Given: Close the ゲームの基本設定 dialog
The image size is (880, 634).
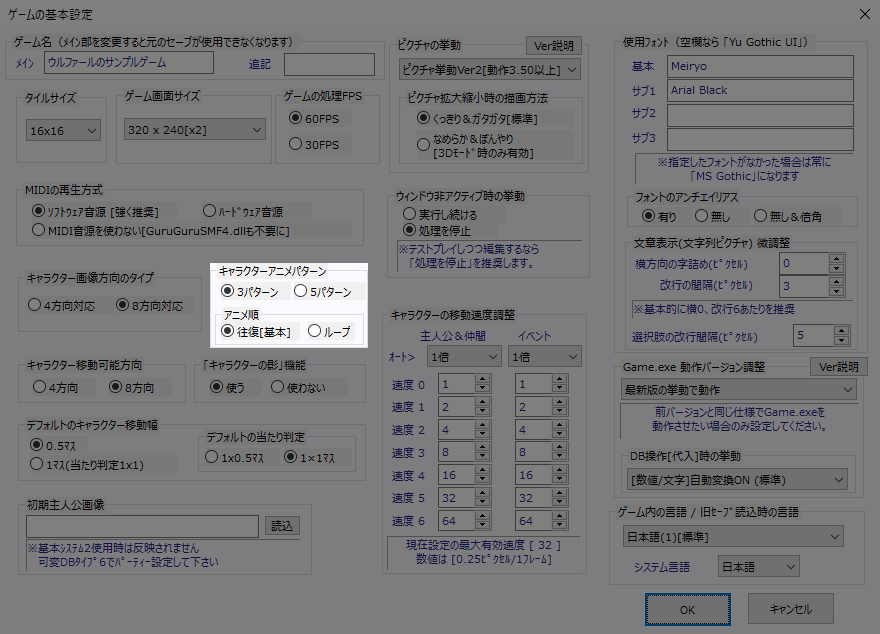Looking at the screenshot, I should [865, 14].
